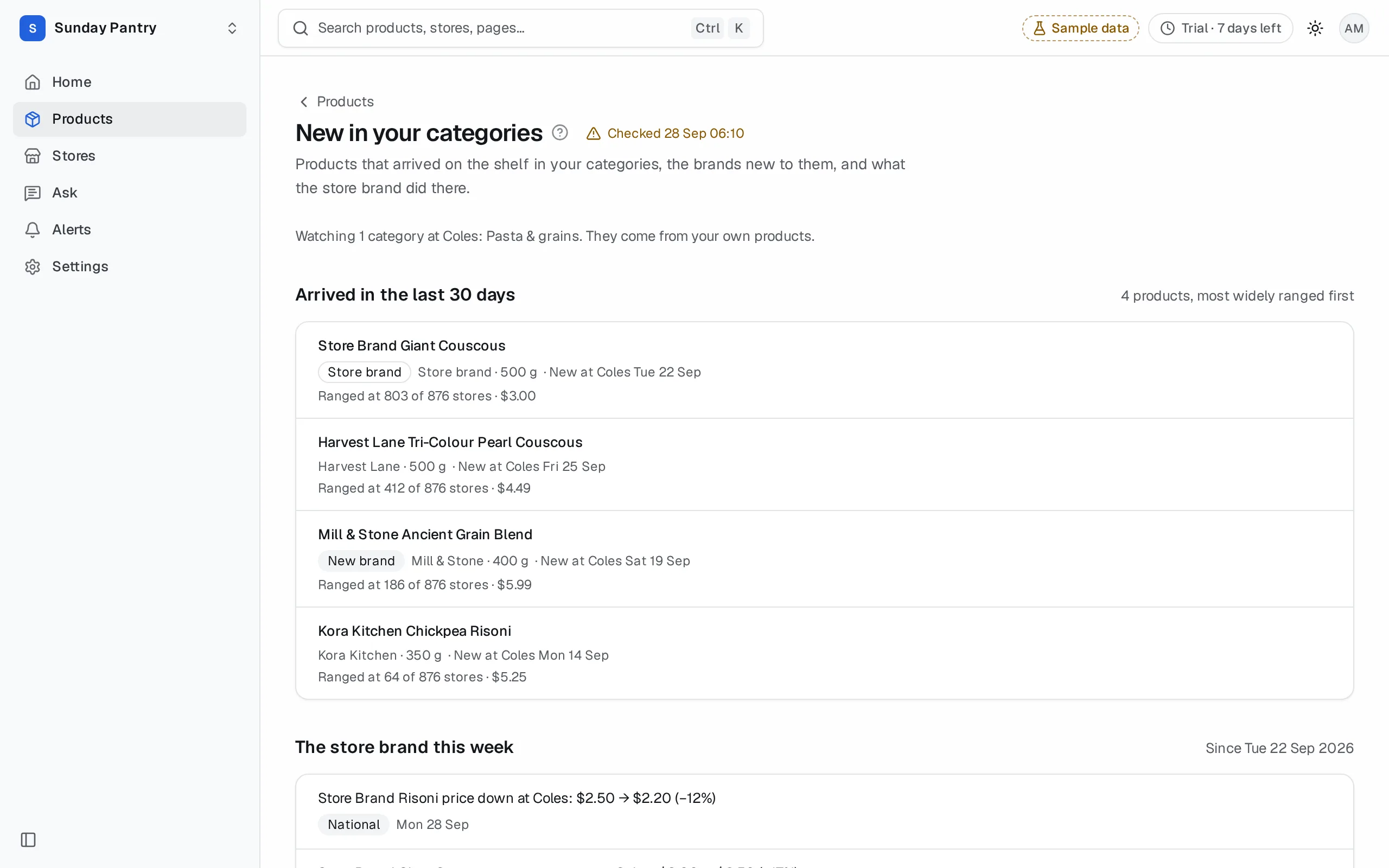Click the National tag
The width and height of the screenshot is (1389, 868).
click(x=354, y=825)
